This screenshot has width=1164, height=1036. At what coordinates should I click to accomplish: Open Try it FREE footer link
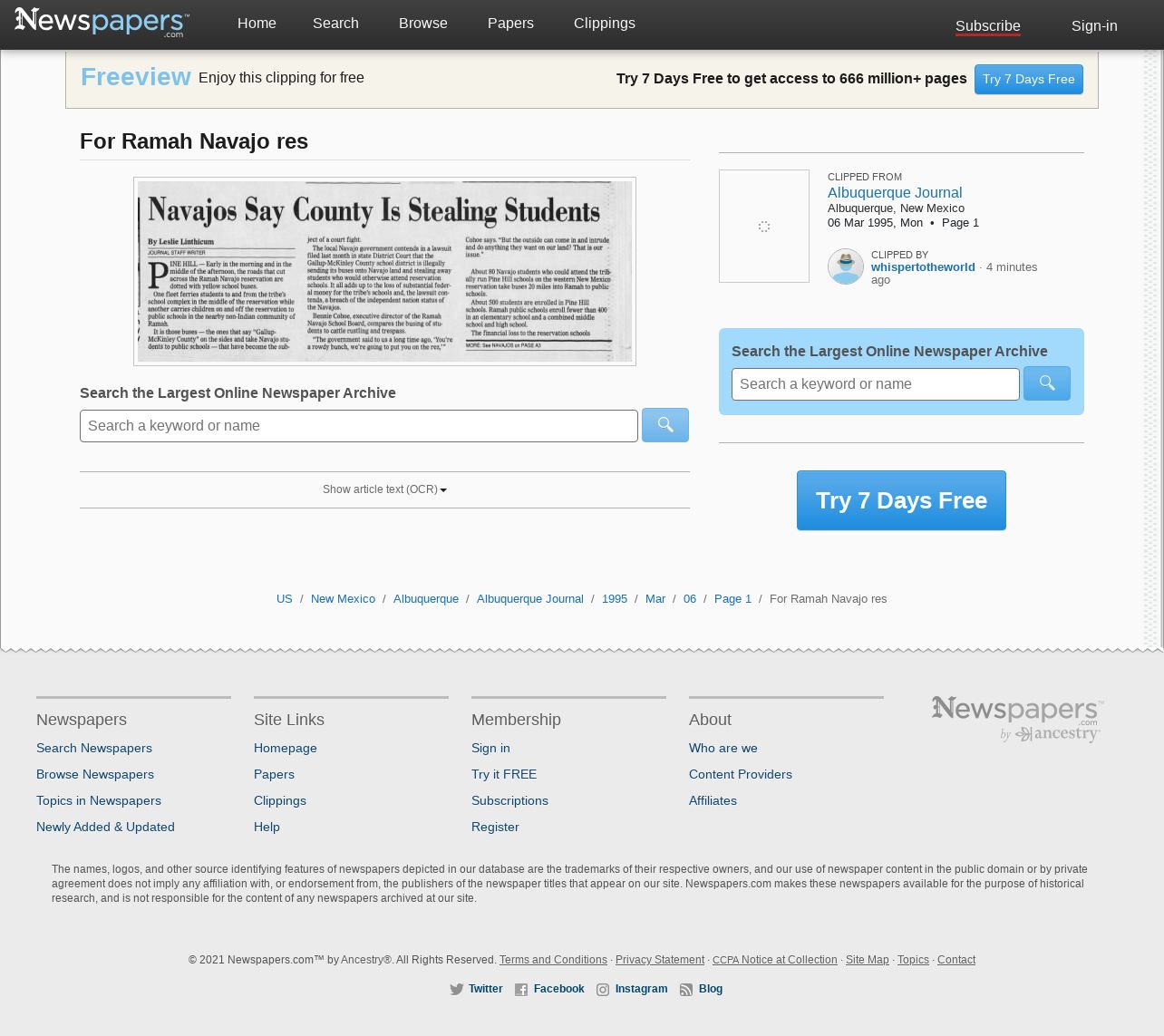[x=504, y=774]
